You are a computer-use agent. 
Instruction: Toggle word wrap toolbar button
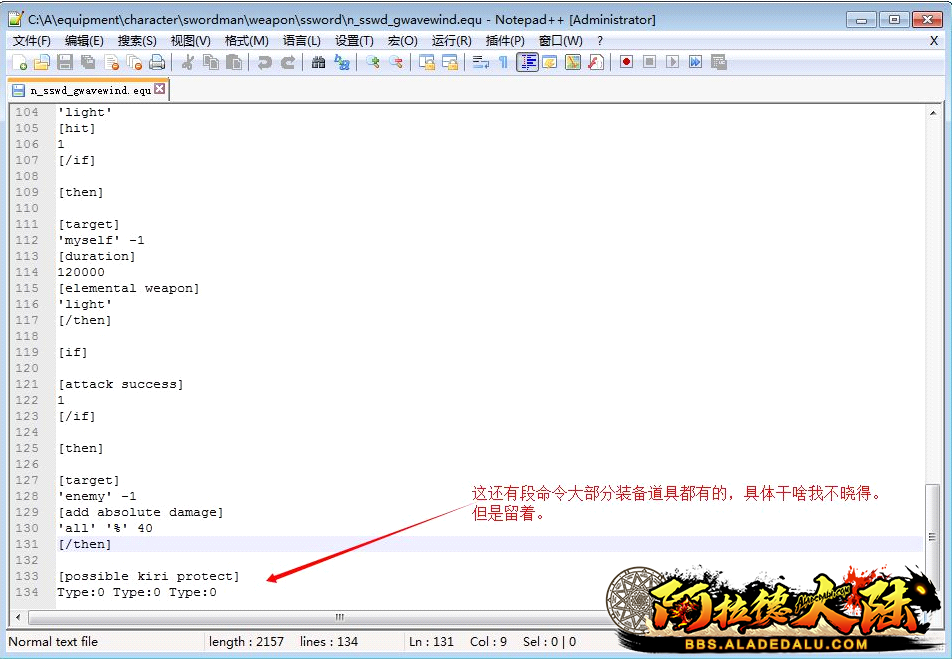tap(481, 63)
